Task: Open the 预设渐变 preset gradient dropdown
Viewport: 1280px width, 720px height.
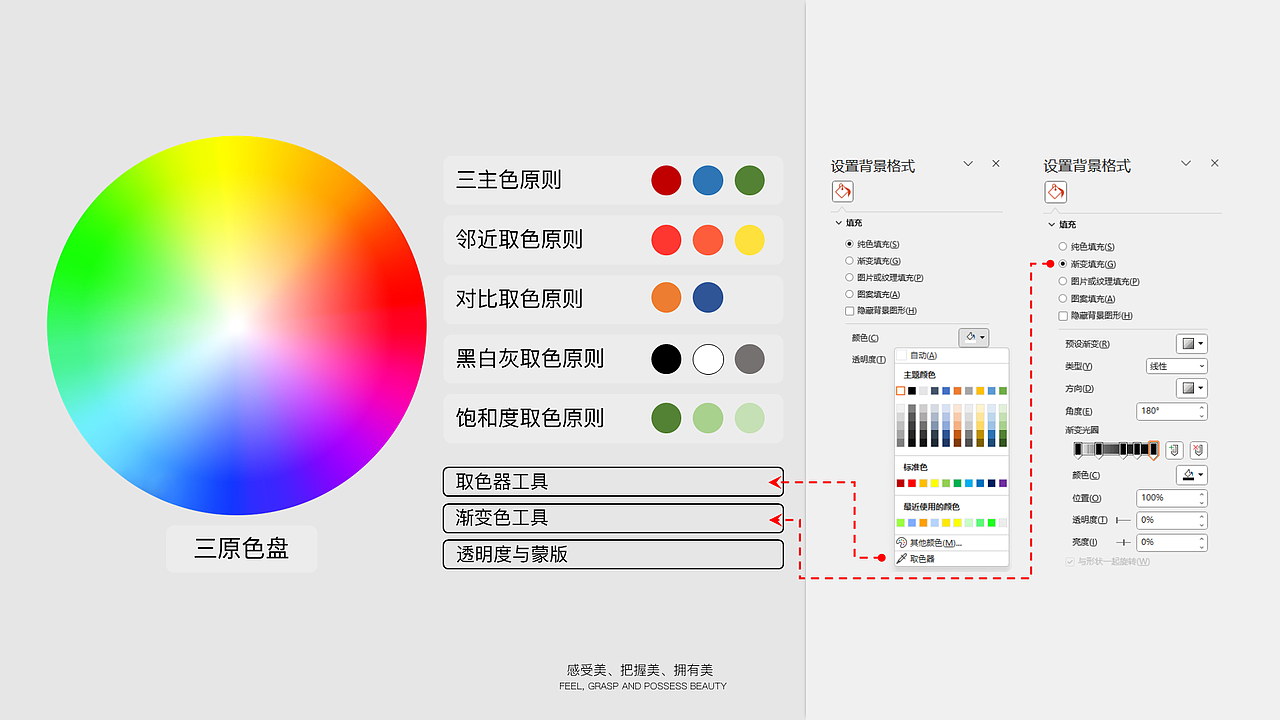Action: [x=1190, y=343]
